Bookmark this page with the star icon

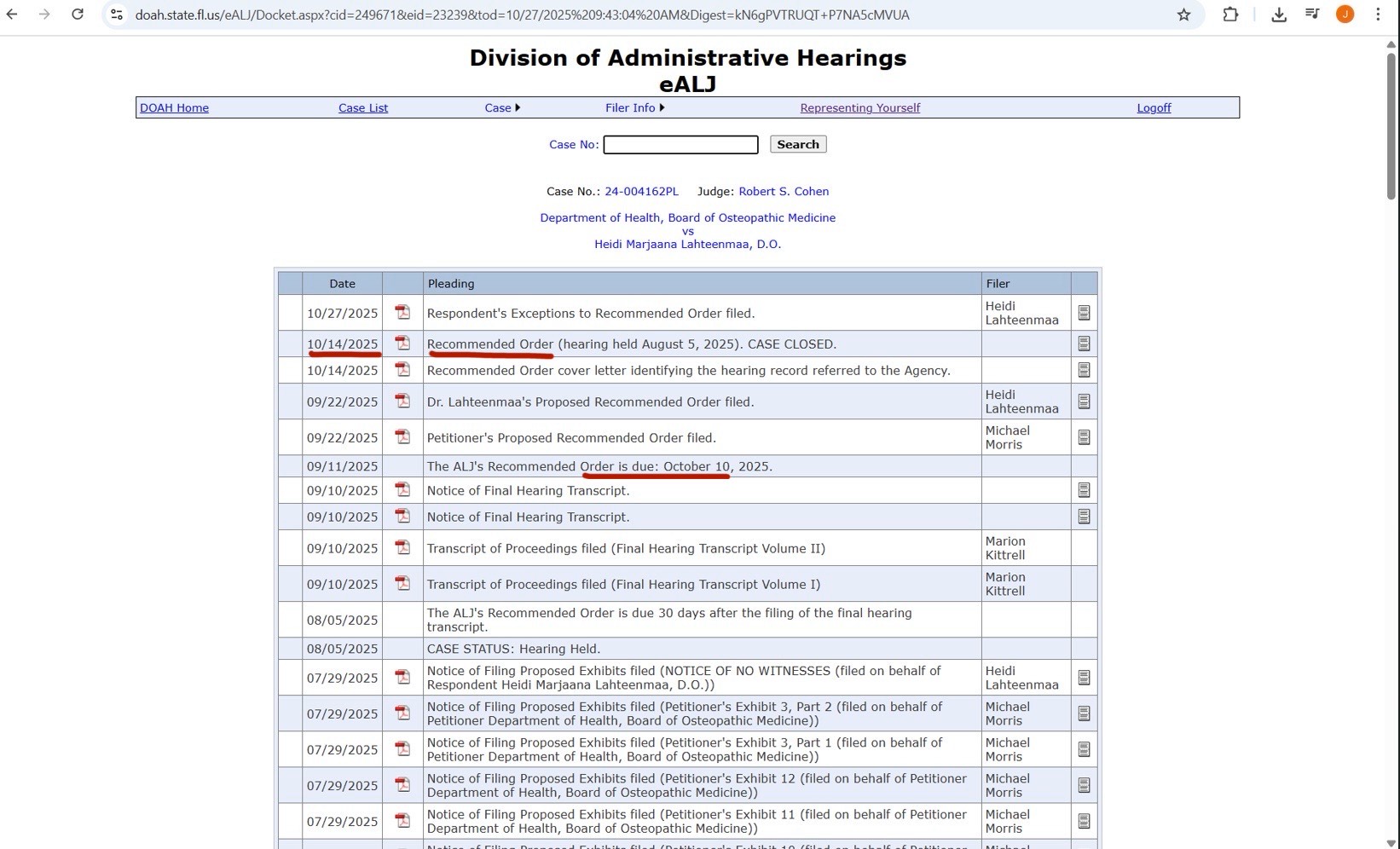tap(1183, 14)
